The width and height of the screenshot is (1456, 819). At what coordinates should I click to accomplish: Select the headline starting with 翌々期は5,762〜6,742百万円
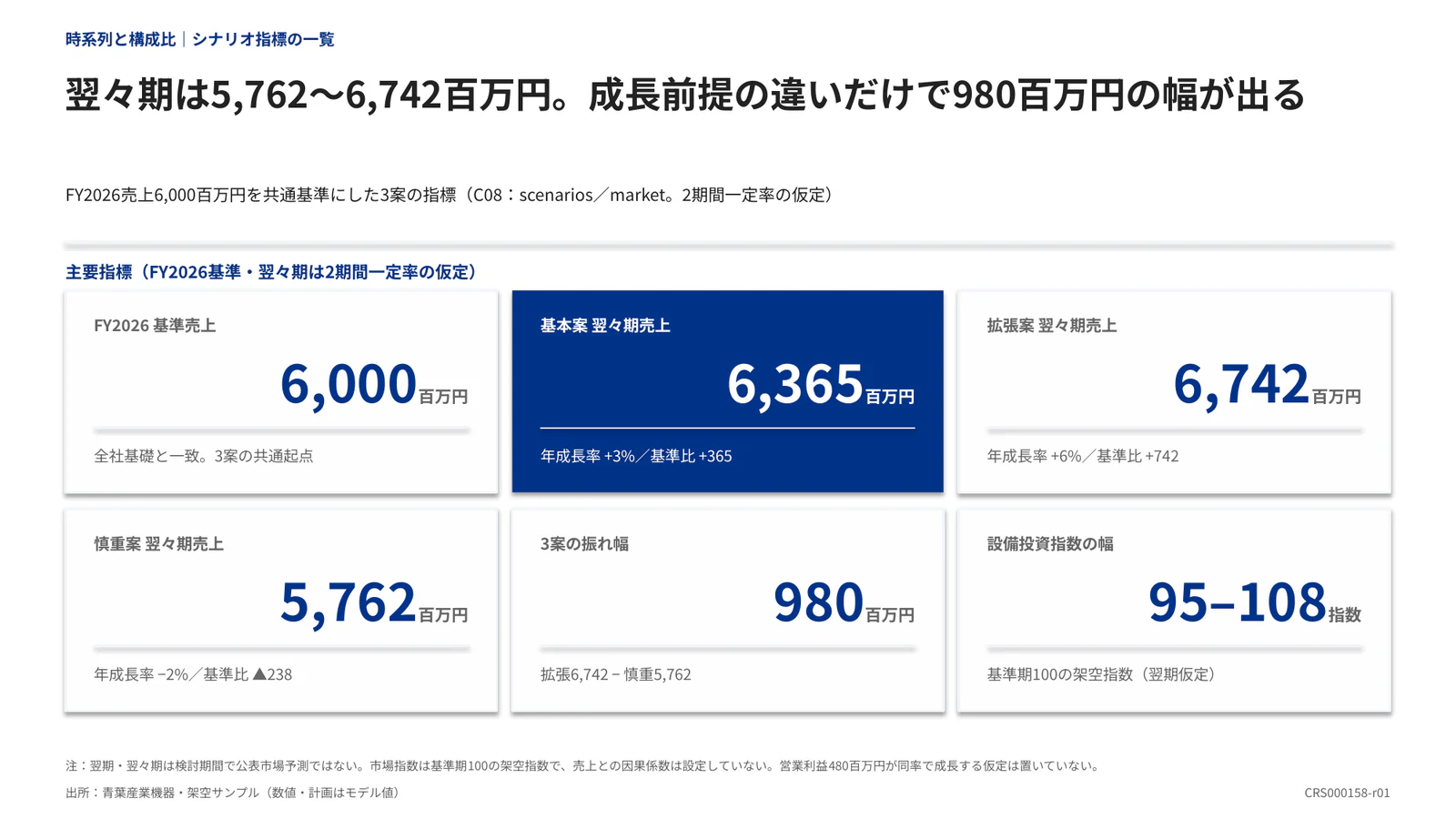click(685, 95)
